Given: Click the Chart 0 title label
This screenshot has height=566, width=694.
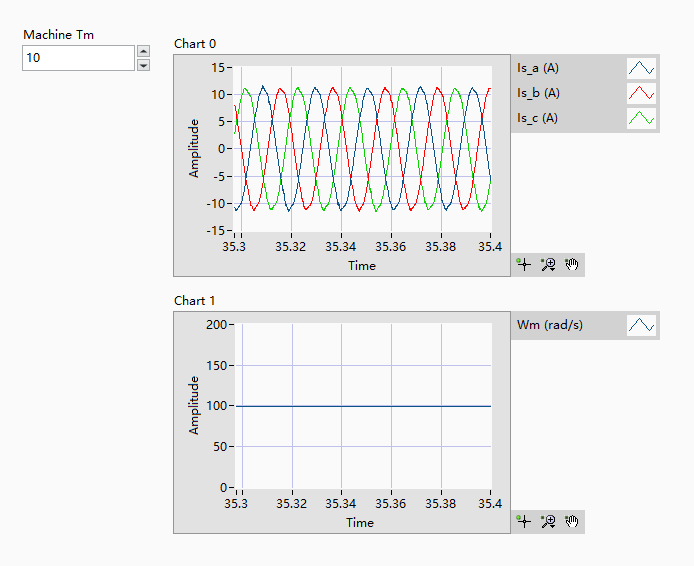Looking at the screenshot, I should (x=195, y=44).
